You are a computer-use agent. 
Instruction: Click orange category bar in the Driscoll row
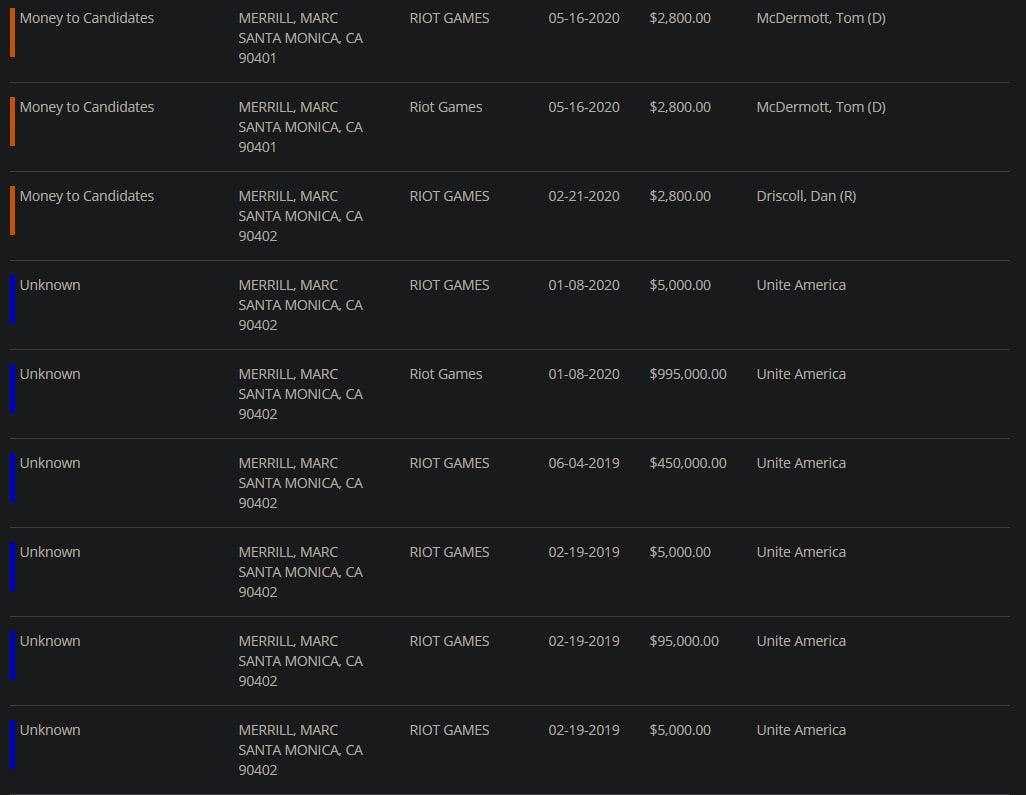(12, 210)
